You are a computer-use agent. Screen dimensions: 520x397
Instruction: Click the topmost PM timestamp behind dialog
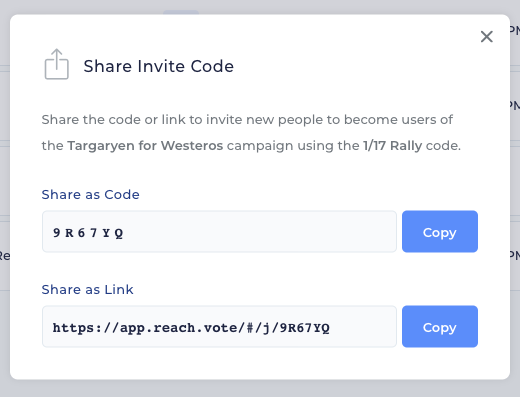tap(515, 31)
